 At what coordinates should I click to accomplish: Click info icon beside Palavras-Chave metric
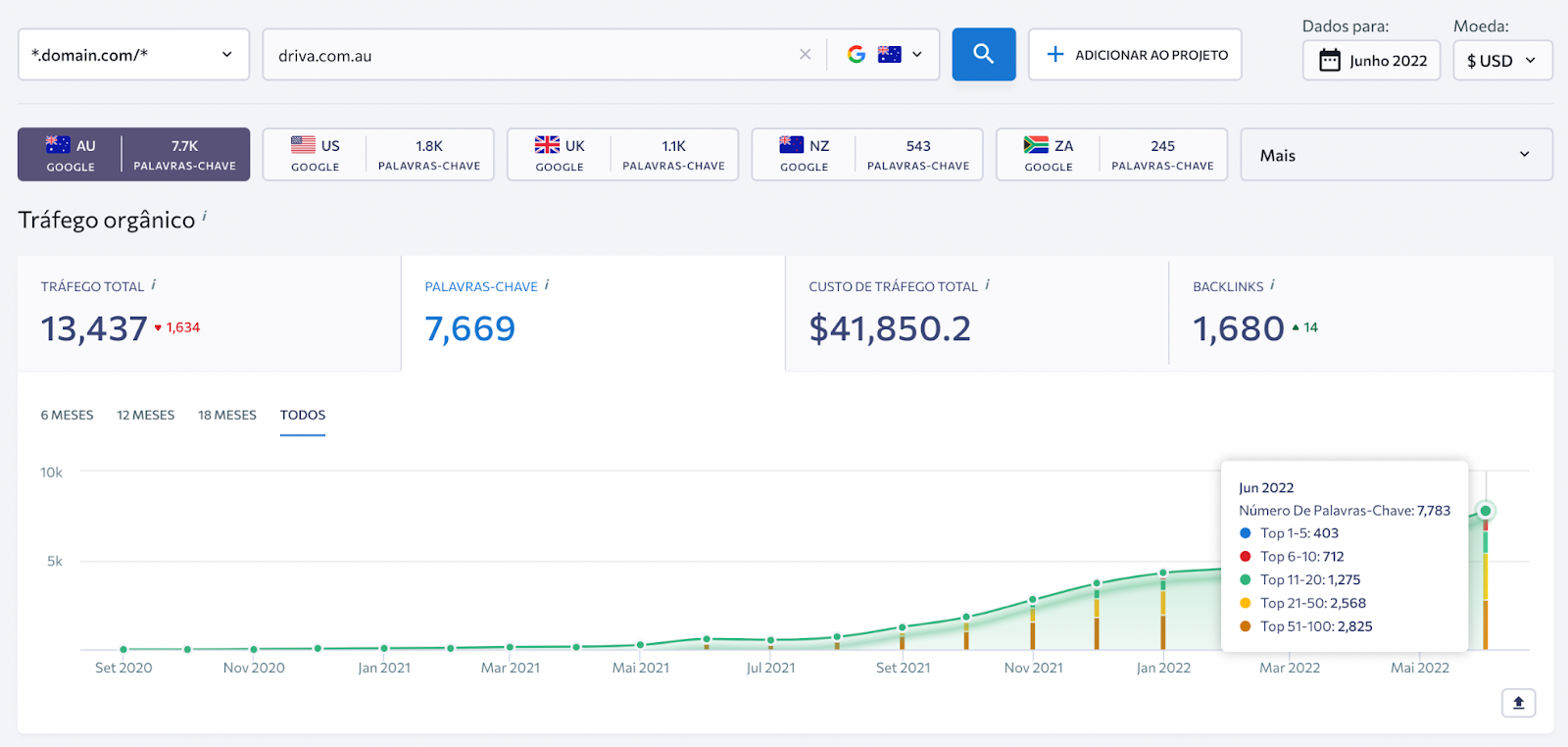click(x=547, y=284)
